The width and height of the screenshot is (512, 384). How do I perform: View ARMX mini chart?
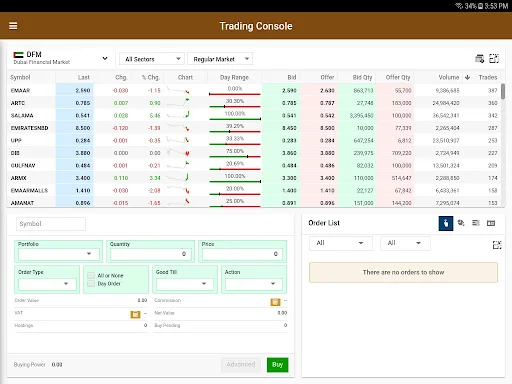(x=178, y=178)
